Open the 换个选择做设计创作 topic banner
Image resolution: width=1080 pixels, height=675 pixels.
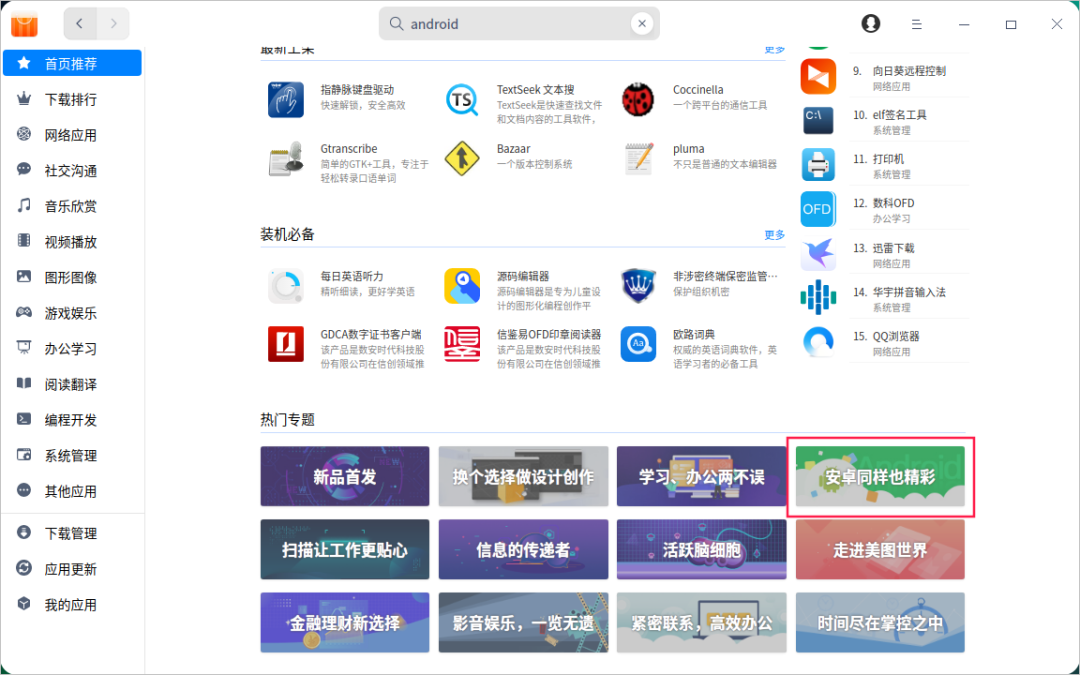523,476
